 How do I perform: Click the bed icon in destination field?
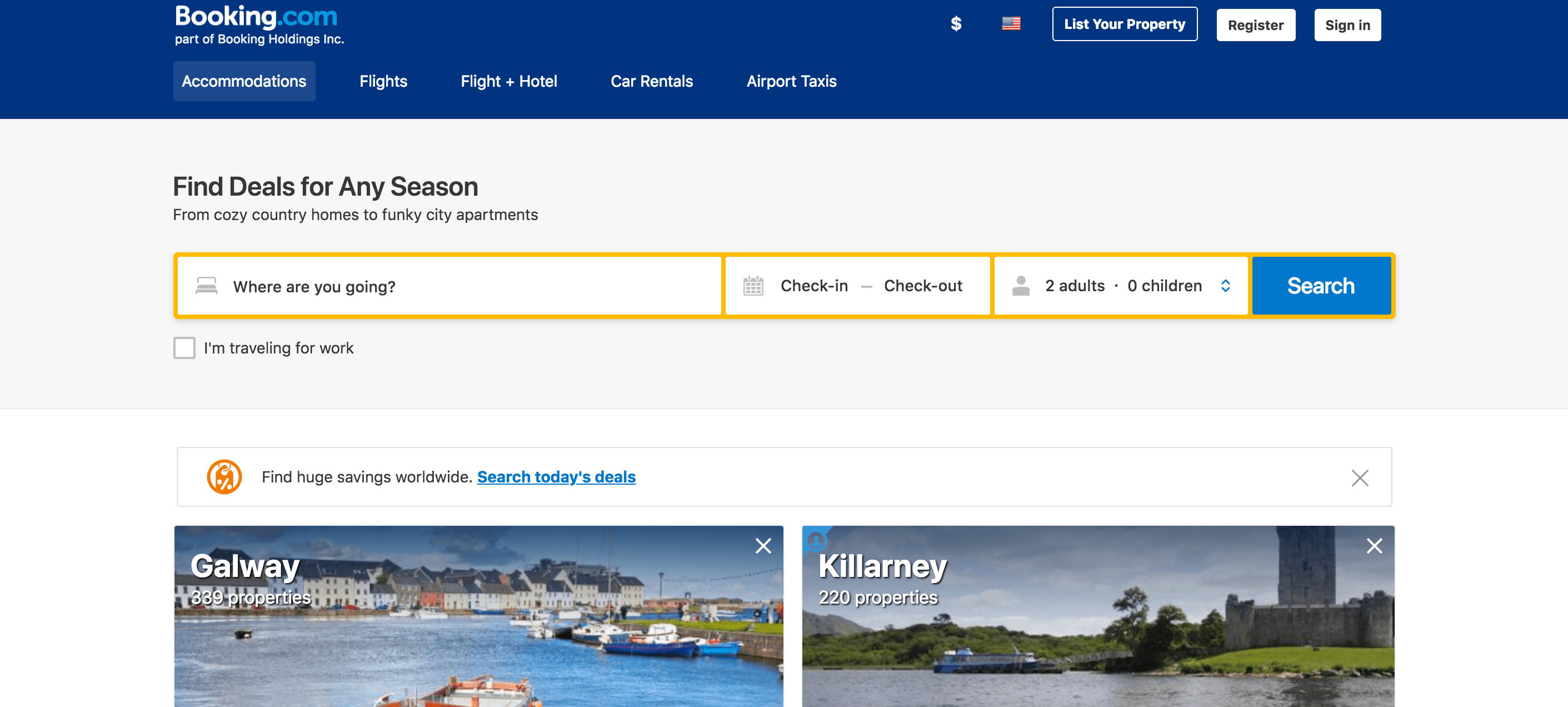point(206,286)
